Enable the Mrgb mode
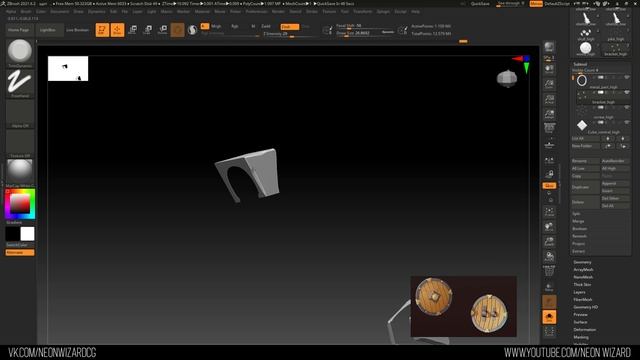 point(216,26)
